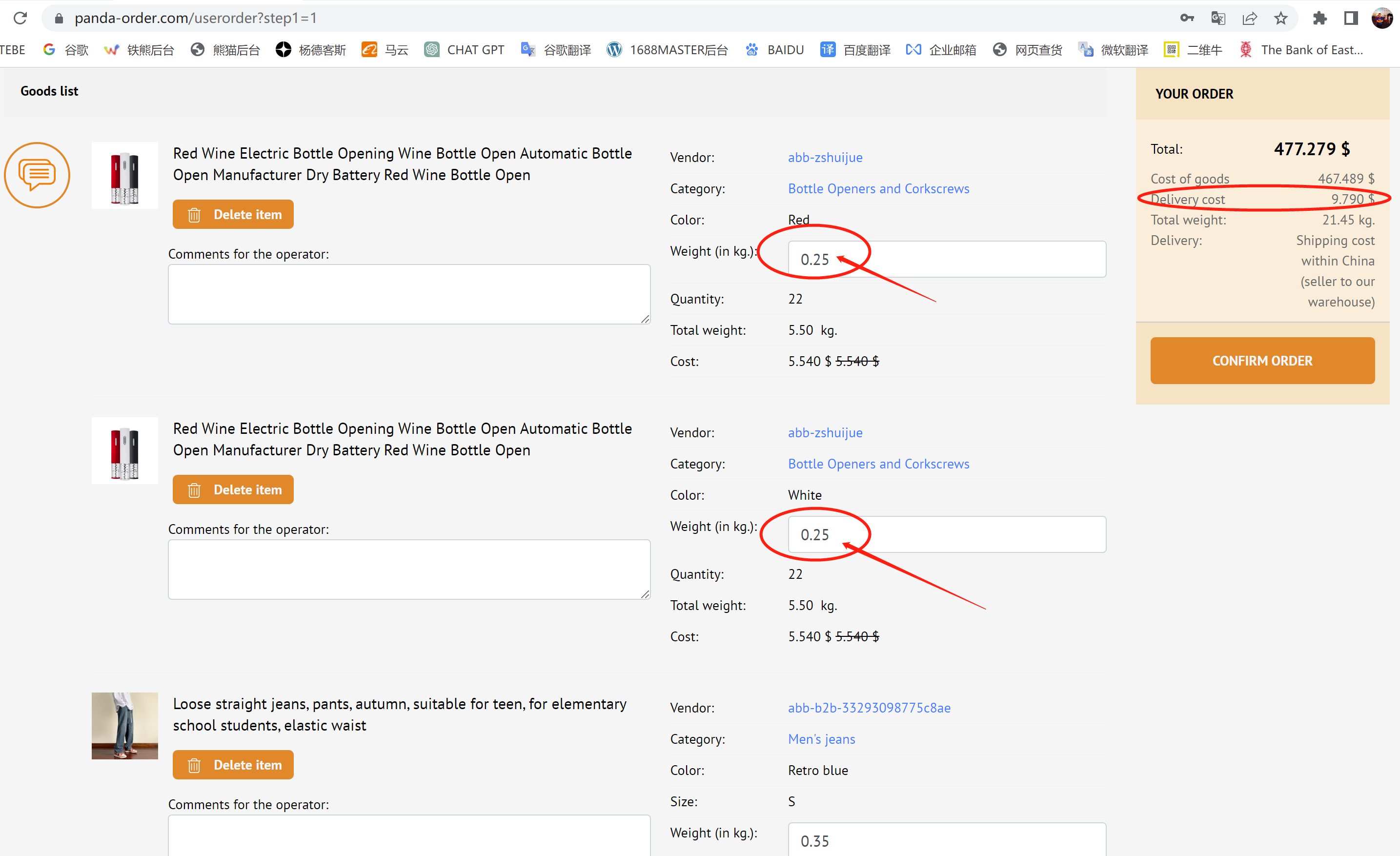Click the Loose straight jeans title

400,714
